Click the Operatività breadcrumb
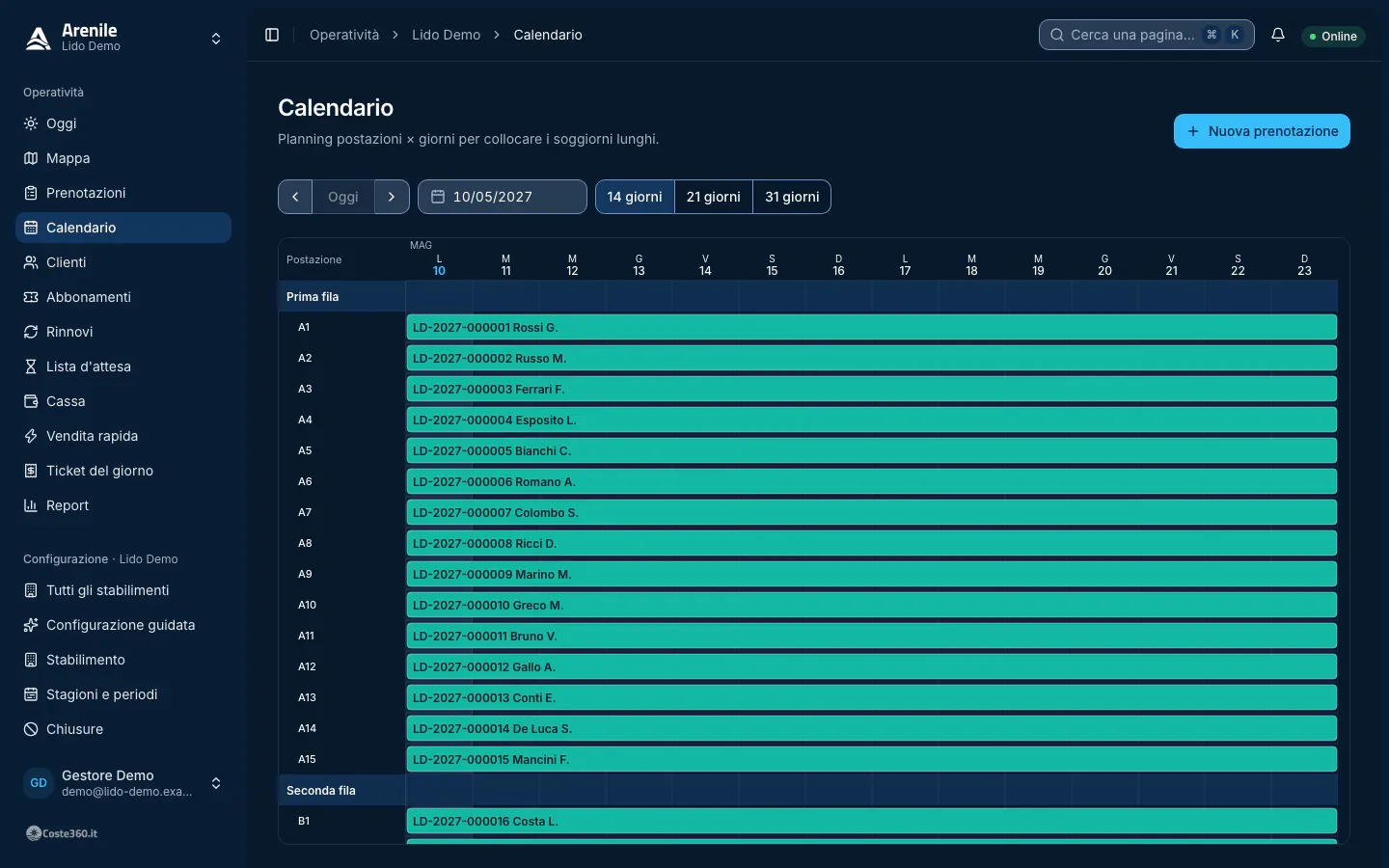This screenshot has width=1389, height=868. [344, 35]
